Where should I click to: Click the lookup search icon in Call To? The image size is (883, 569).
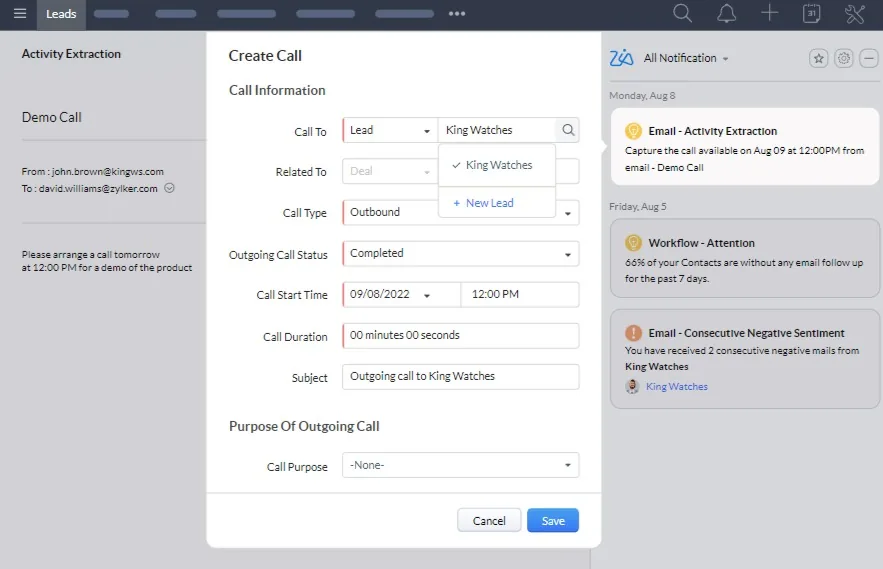coord(568,130)
